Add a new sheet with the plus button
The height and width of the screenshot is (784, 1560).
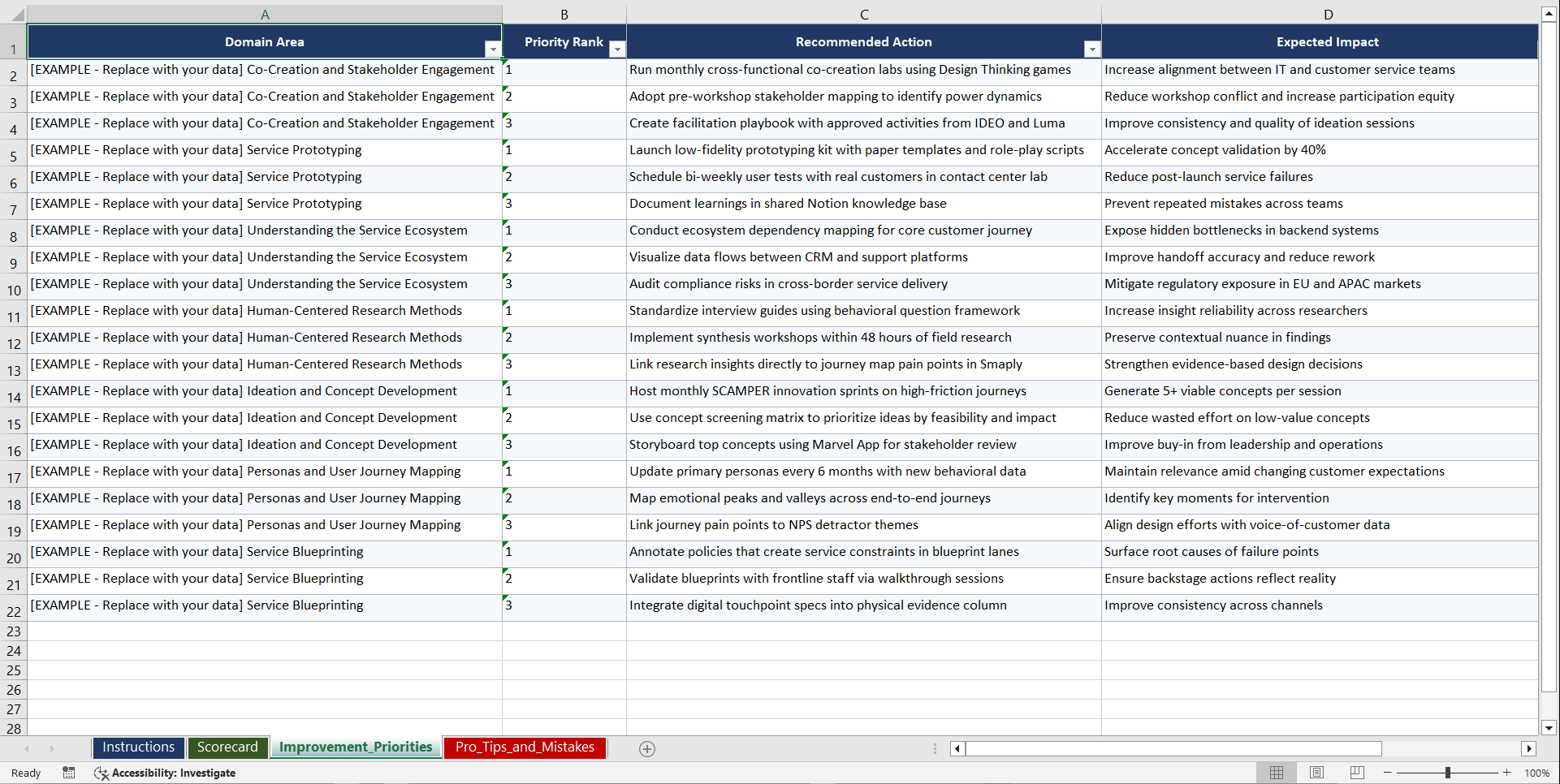coord(646,748)
